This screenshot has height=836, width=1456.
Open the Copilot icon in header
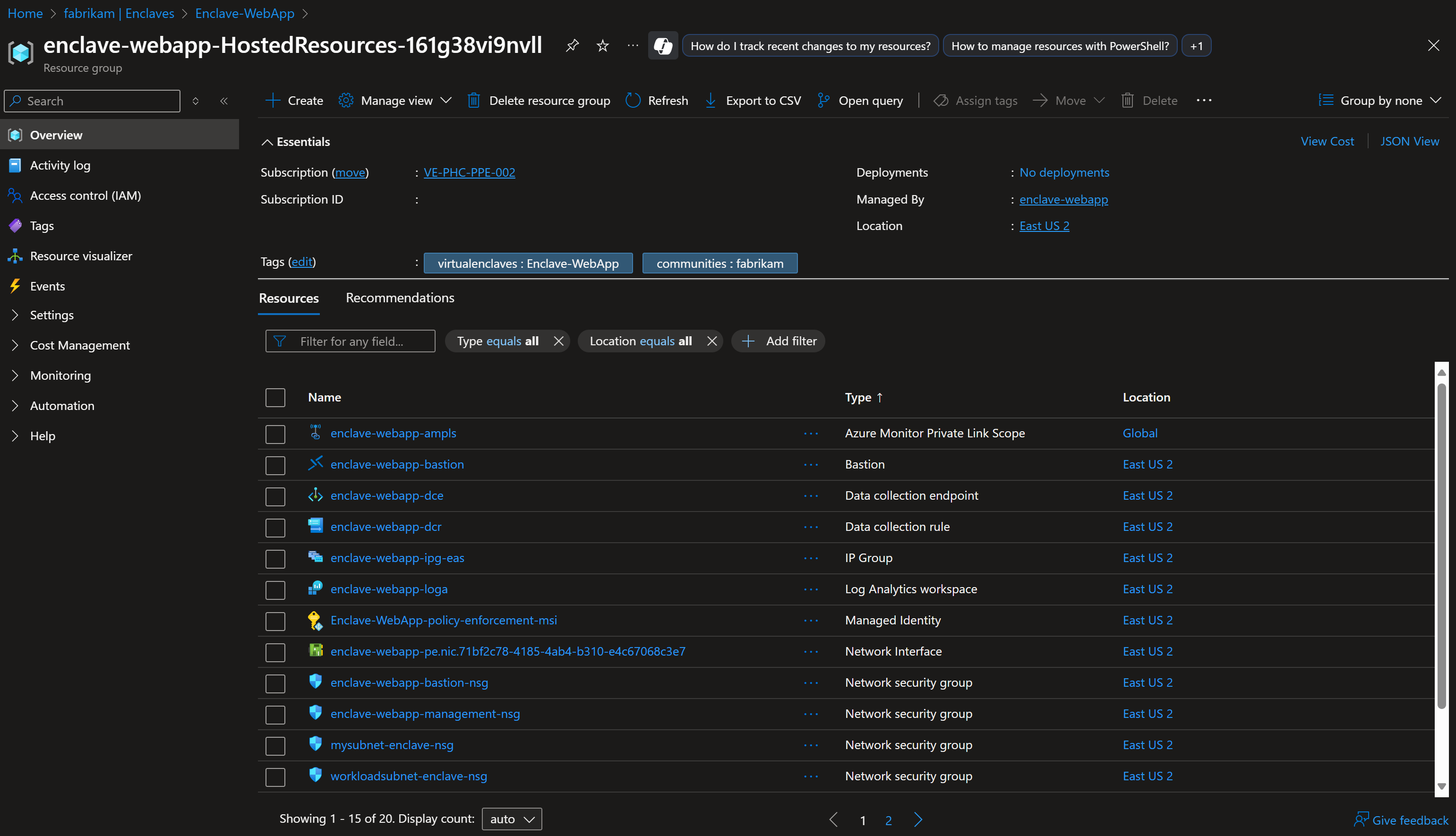point(662,45)
